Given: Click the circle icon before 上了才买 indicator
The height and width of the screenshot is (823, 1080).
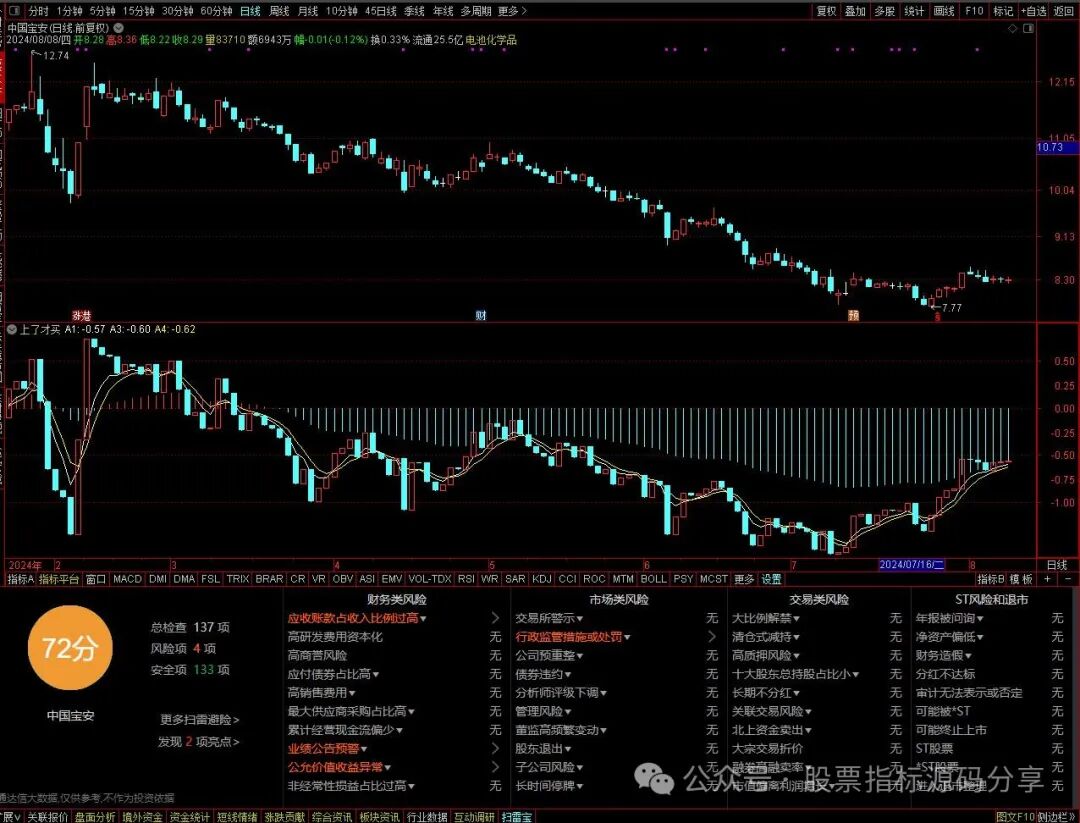Looking at the screenshot, I should (x=12, y=329).
